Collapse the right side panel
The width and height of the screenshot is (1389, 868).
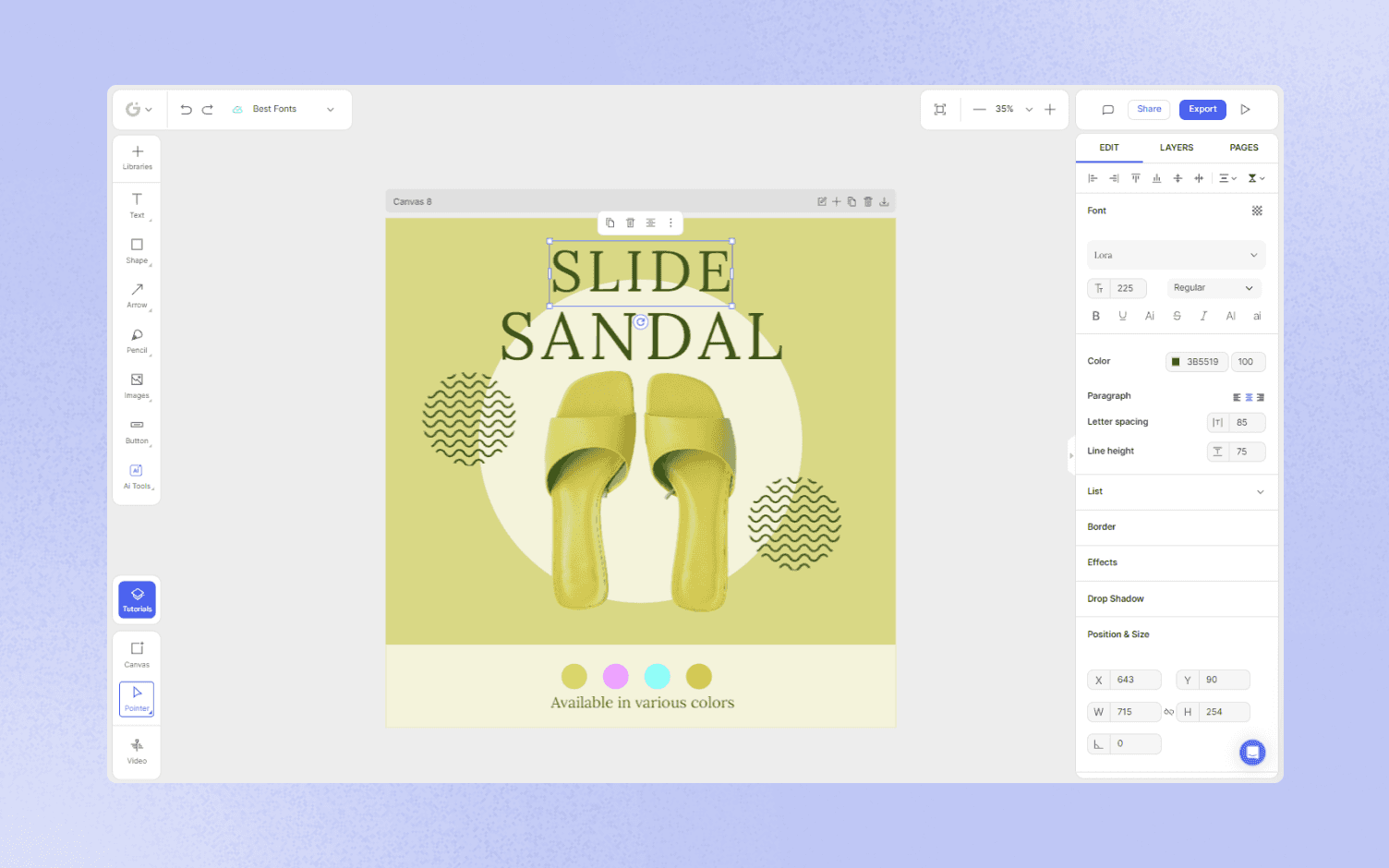pyautogui.click(x=1071, y=455)
